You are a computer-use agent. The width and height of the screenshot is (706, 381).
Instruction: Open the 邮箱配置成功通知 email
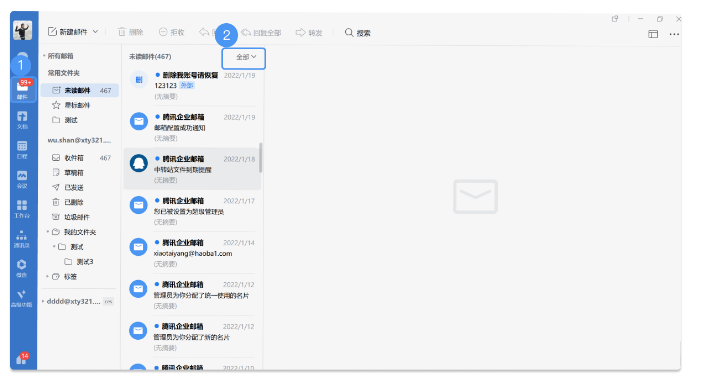click(x=192, y=127)
